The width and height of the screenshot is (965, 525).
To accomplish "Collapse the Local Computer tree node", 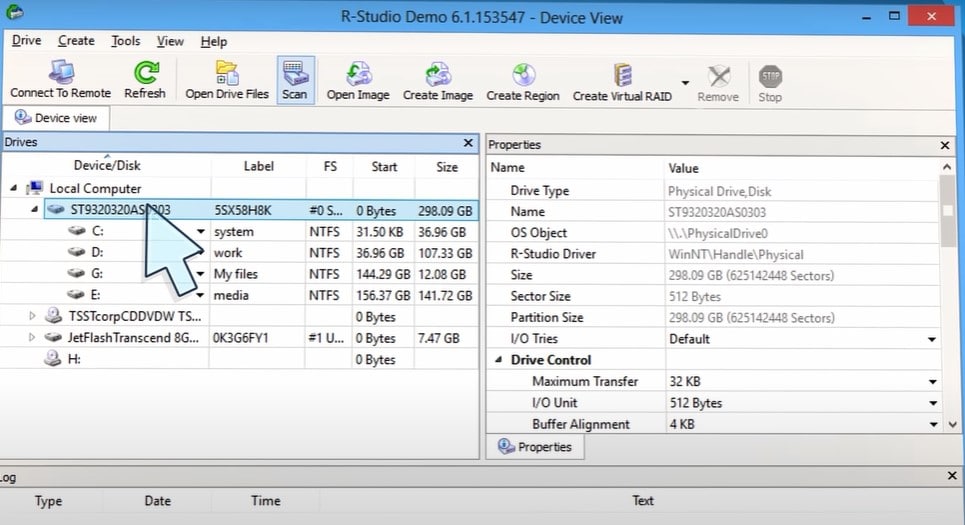I will [14, 188].
